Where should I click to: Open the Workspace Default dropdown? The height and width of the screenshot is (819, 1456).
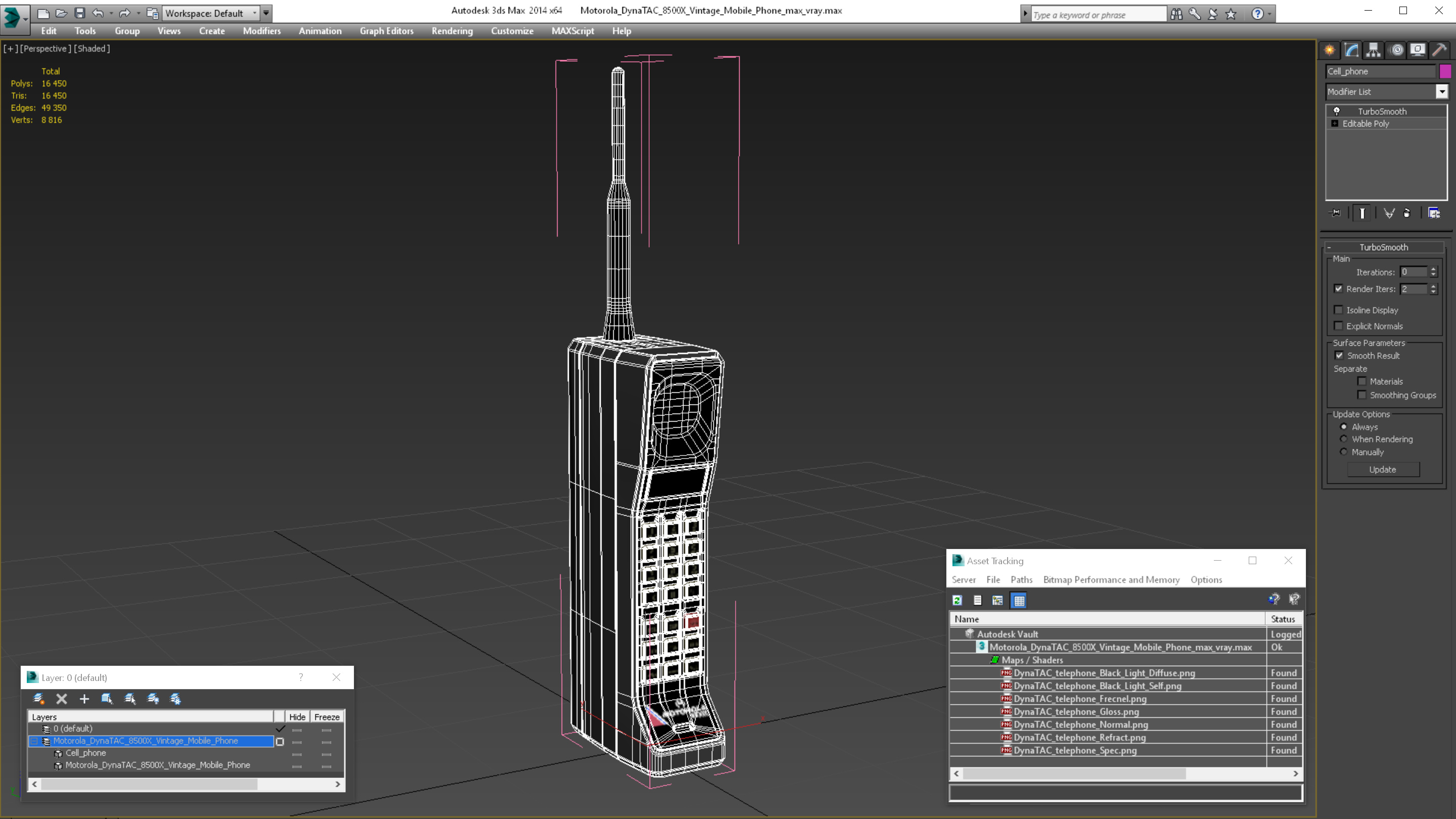point(210,13)
